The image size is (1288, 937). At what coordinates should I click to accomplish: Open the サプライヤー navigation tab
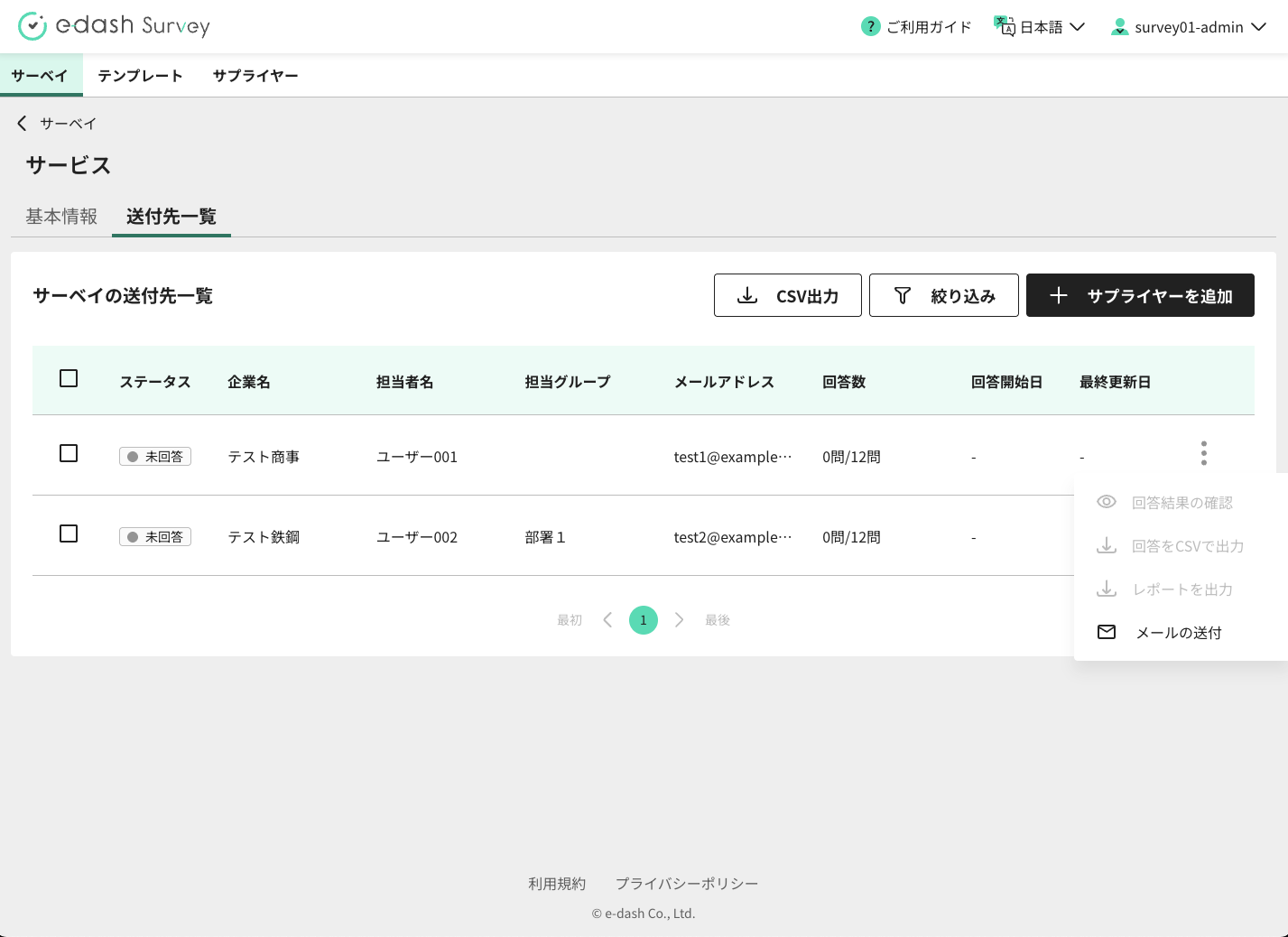tap(255, 76)
